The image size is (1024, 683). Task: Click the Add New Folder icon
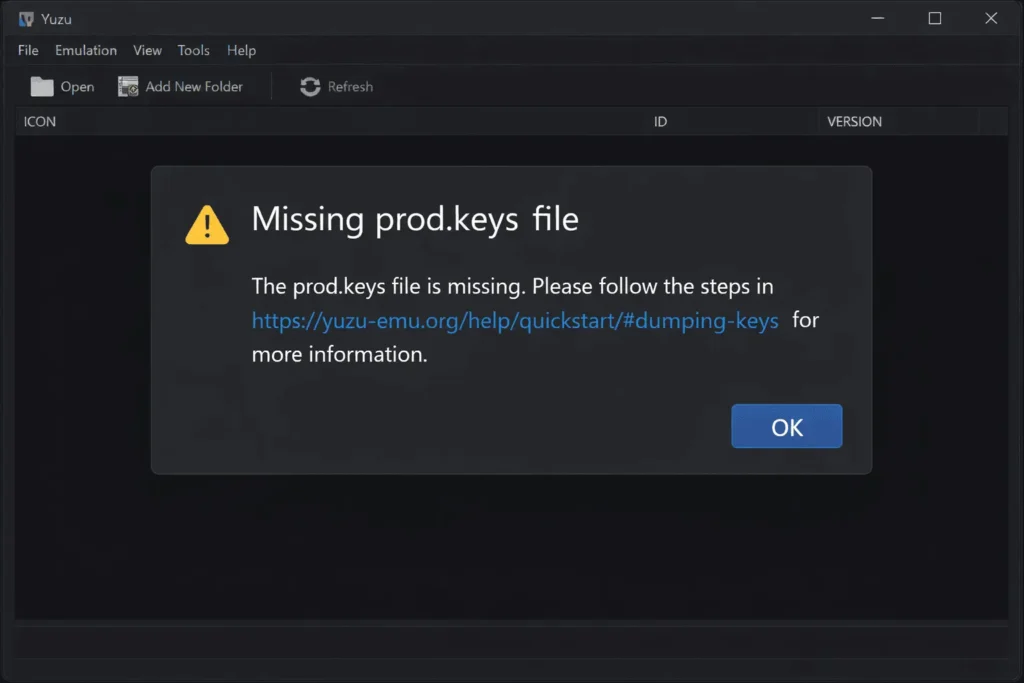pos(128,87)
